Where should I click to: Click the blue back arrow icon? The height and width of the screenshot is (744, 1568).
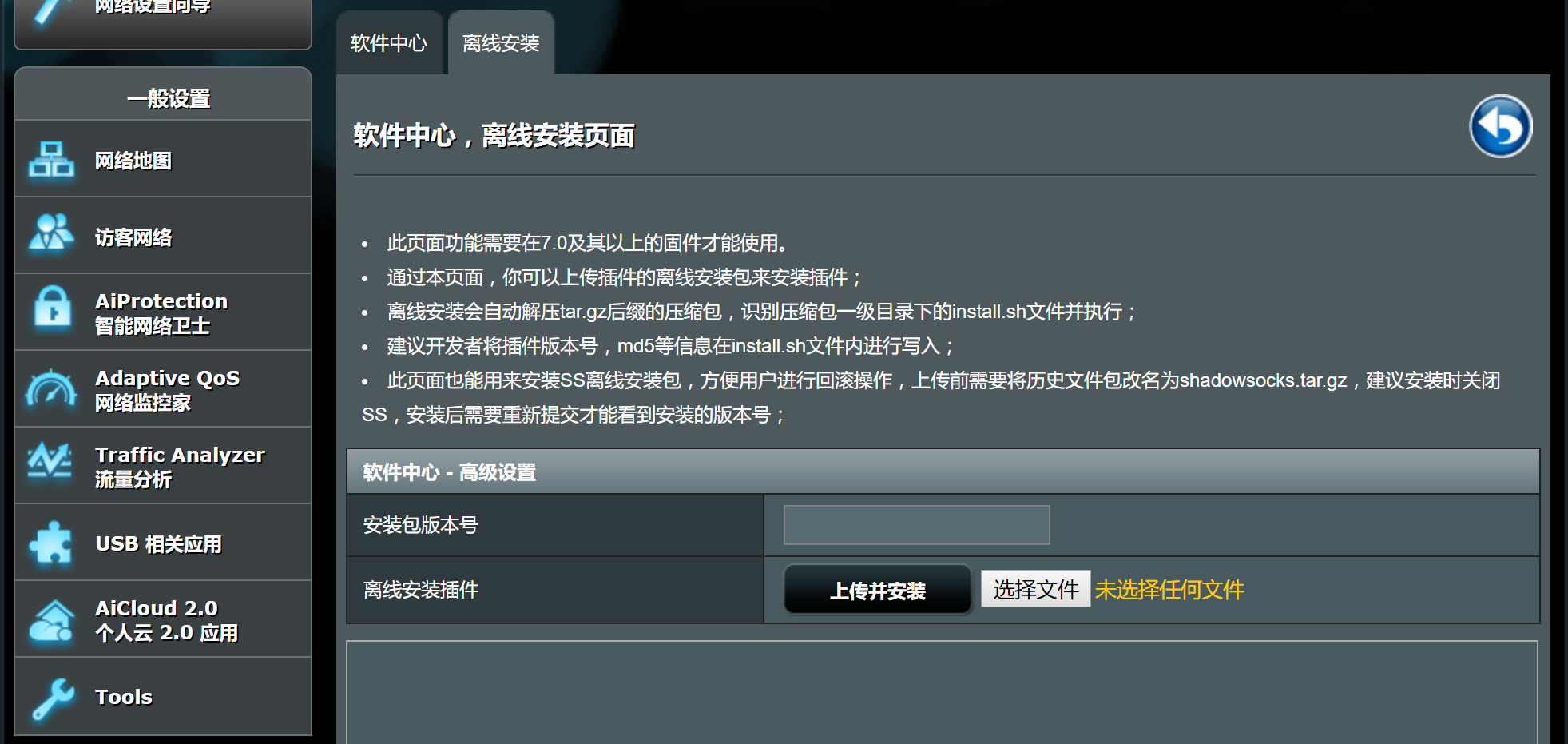[x=1500, y=126]
